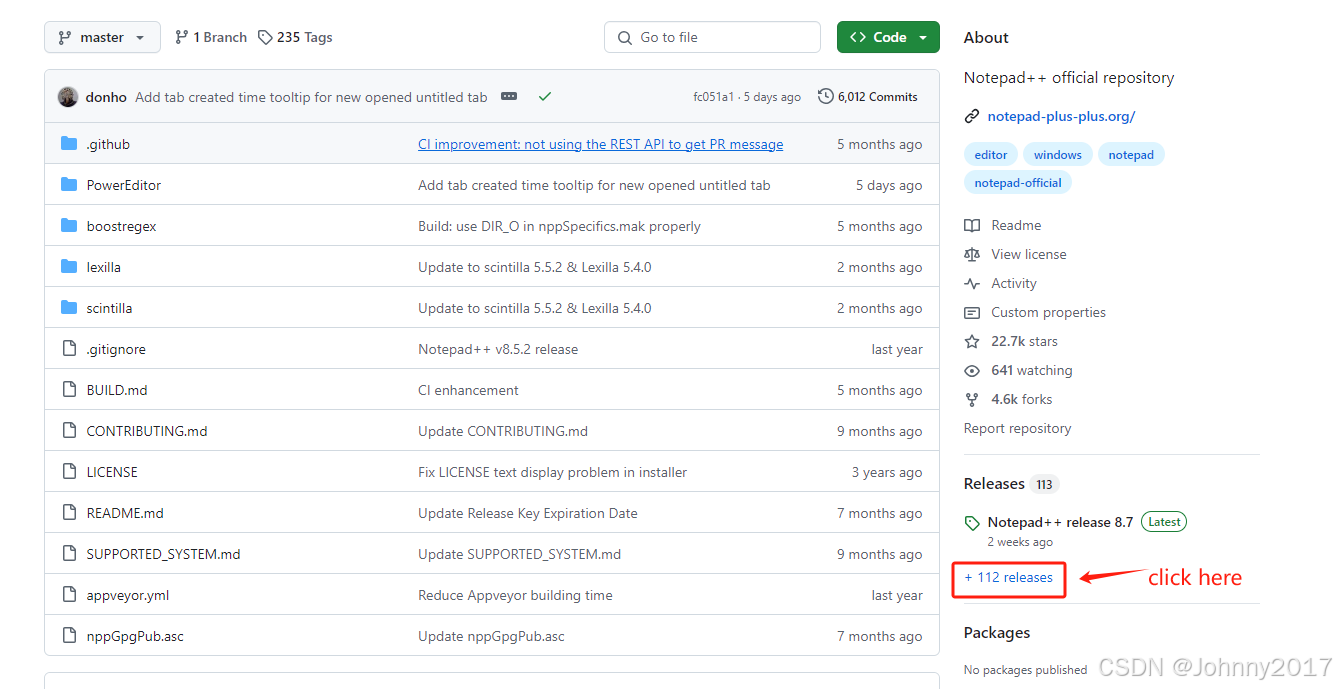Open donho's profile username link
Viewport: 1337px width, 689px height.
(106, 97)
